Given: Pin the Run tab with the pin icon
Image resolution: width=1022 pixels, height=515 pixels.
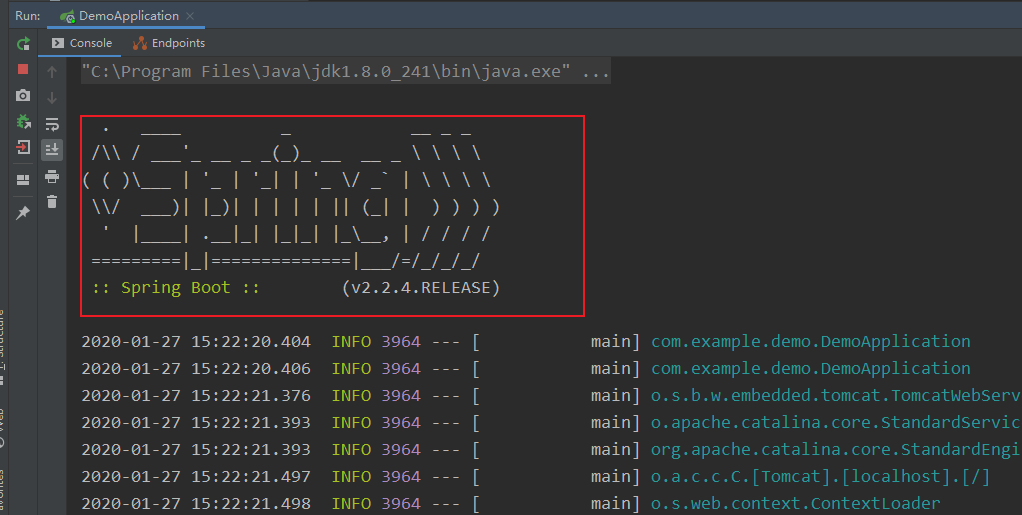Looking at the screenshot, I should click(23, 213).
